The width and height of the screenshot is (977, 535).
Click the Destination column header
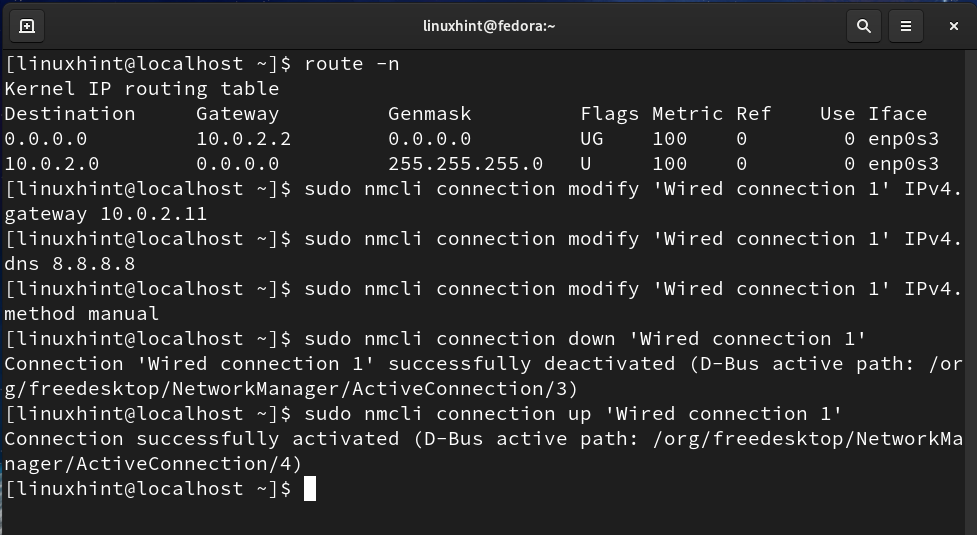[69, 114]
